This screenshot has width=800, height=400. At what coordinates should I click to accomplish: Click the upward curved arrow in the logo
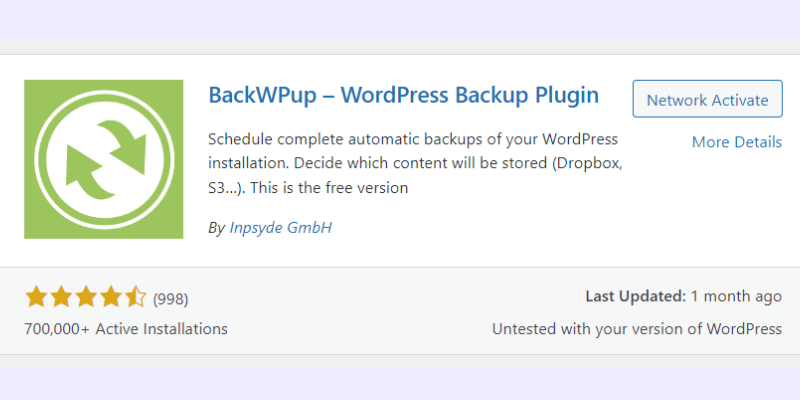[x=87, y=172]
